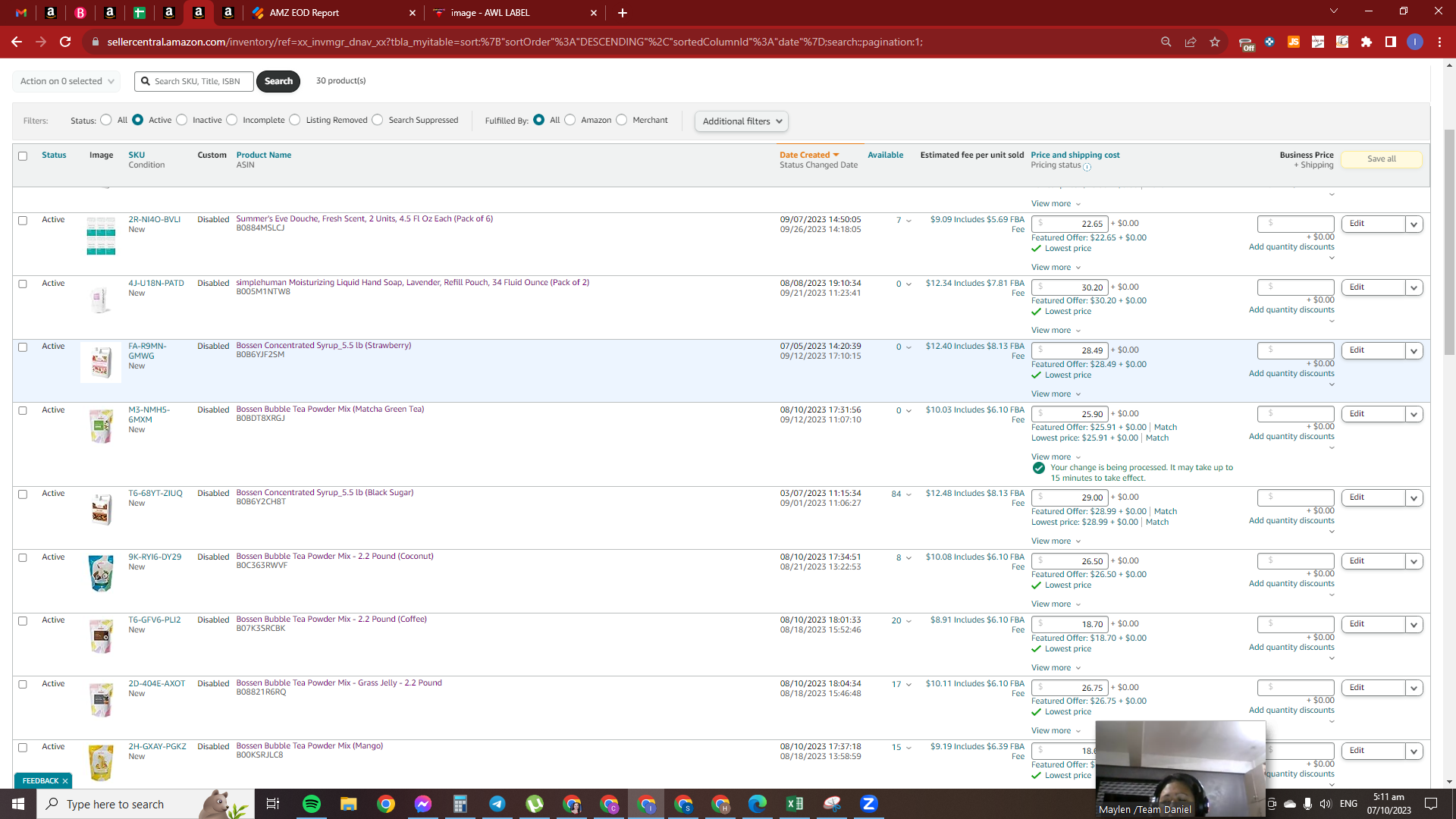This screenshot has width=1456, height=819.
Task: Sort by the Product Name column
Action: tap(264, 155)
